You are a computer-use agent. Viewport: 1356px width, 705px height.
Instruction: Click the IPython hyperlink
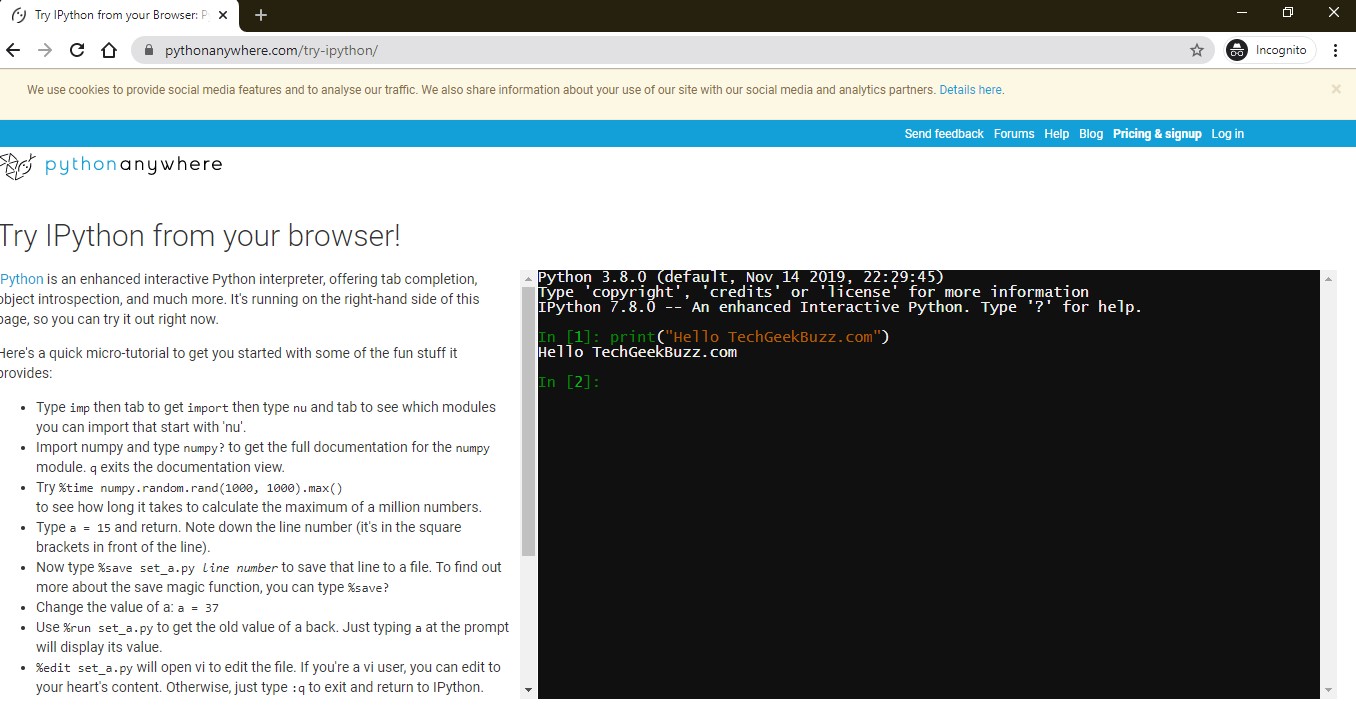pyautogui.click(x=22, y=278)
